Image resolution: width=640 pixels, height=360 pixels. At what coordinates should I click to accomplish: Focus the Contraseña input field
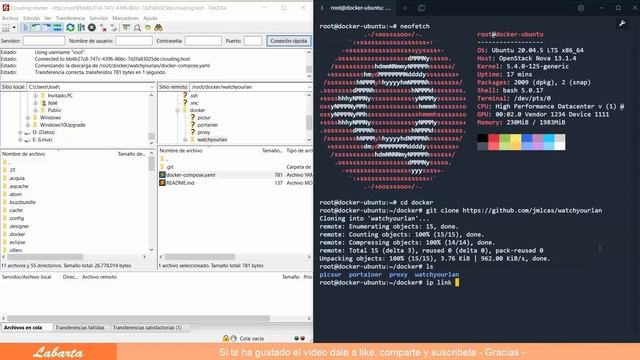pyautogui.click(x=203, y=41)
